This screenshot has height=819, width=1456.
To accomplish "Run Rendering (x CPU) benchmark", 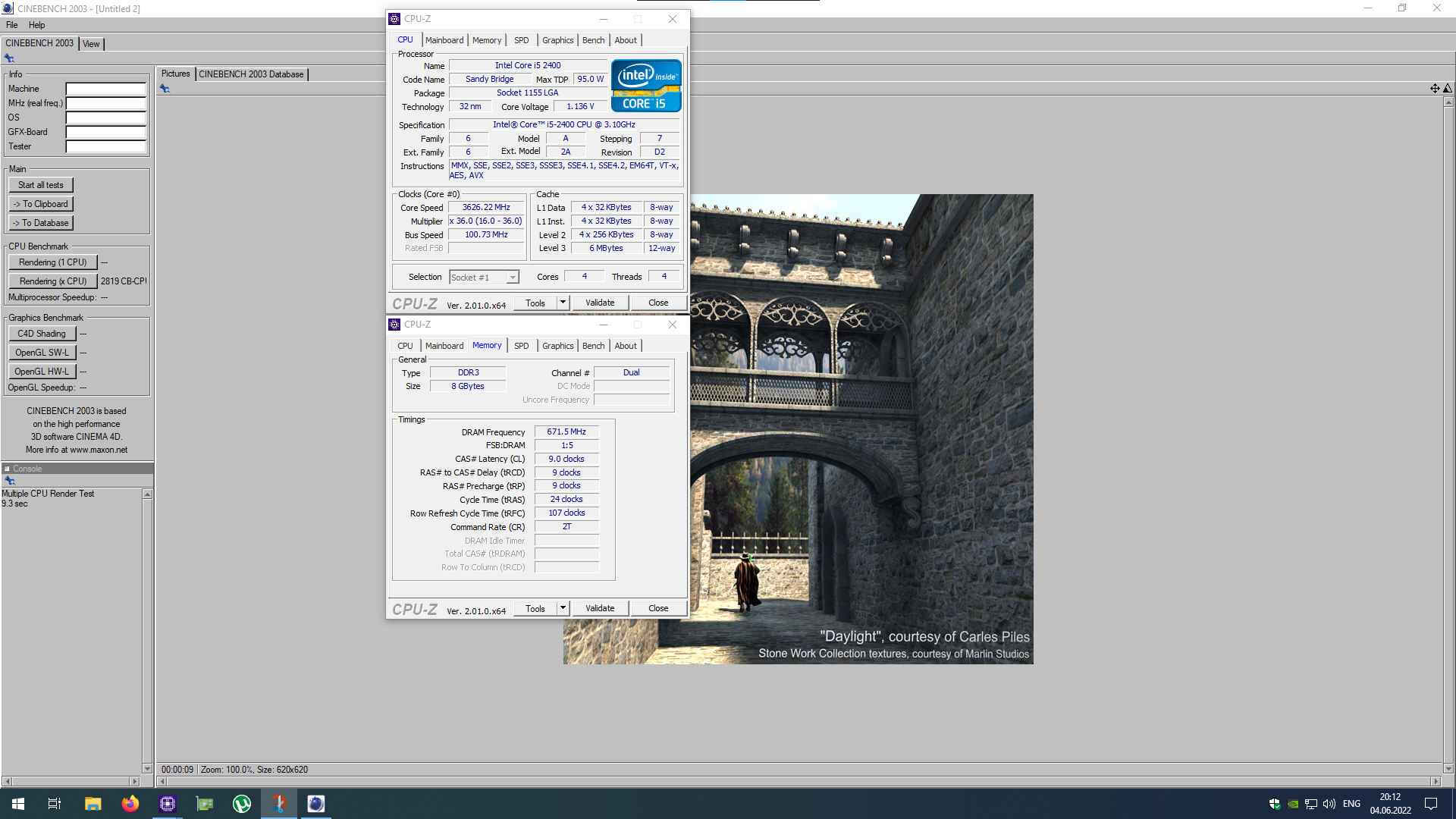I will pyautogui.click(x=53, y=281).
